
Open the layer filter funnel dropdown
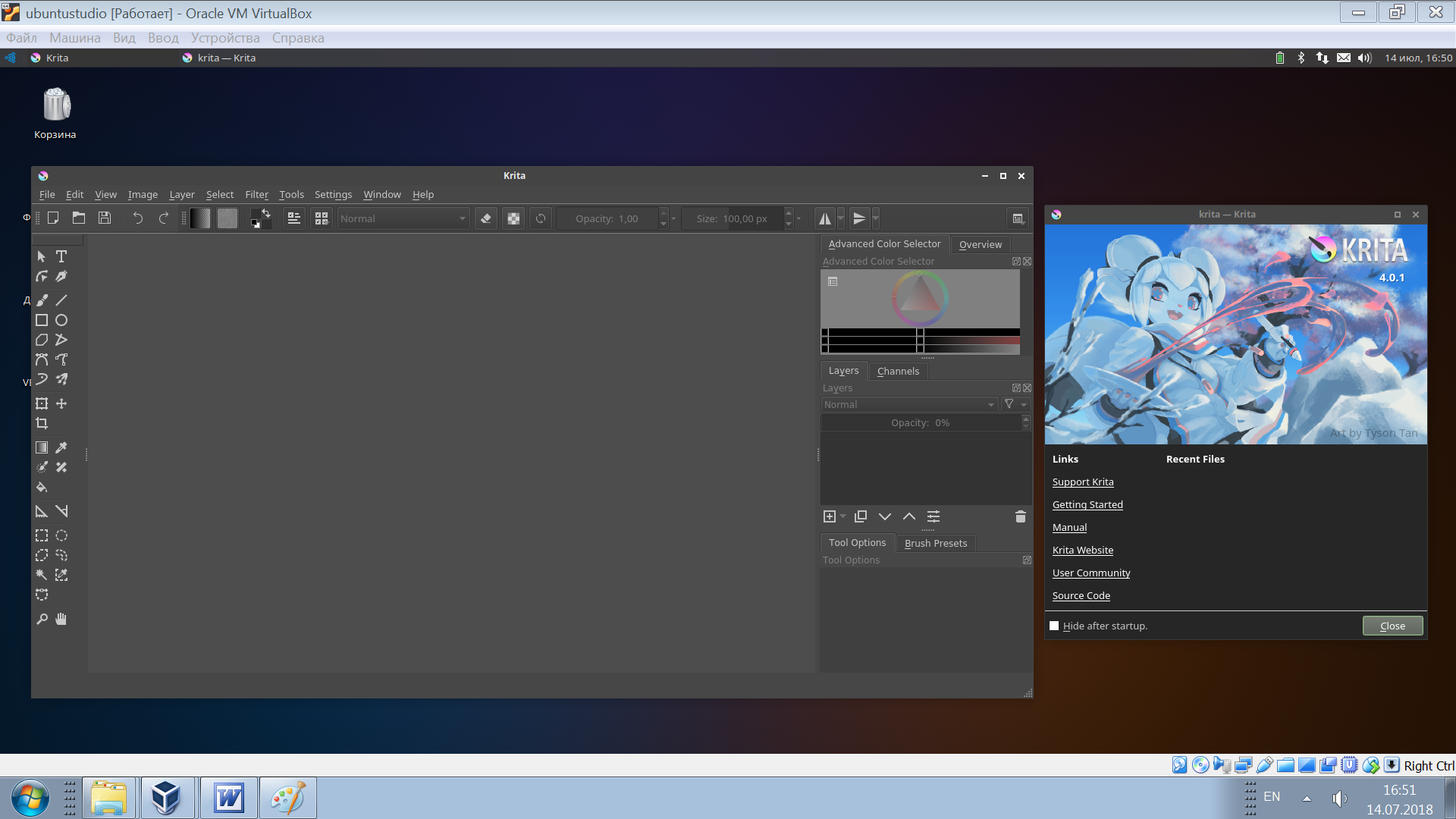point(1015,404)
